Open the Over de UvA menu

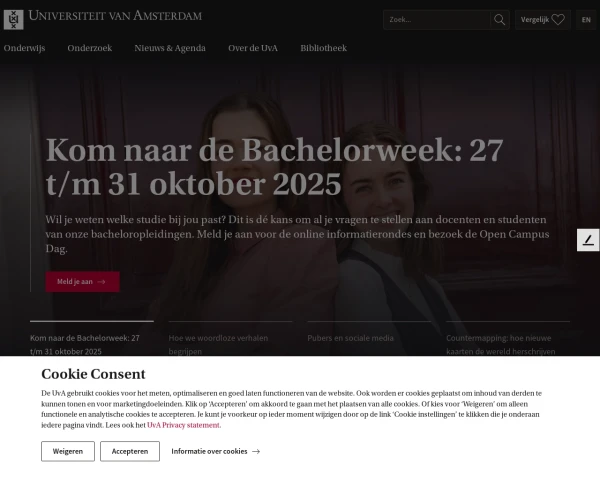pos(253,48)
